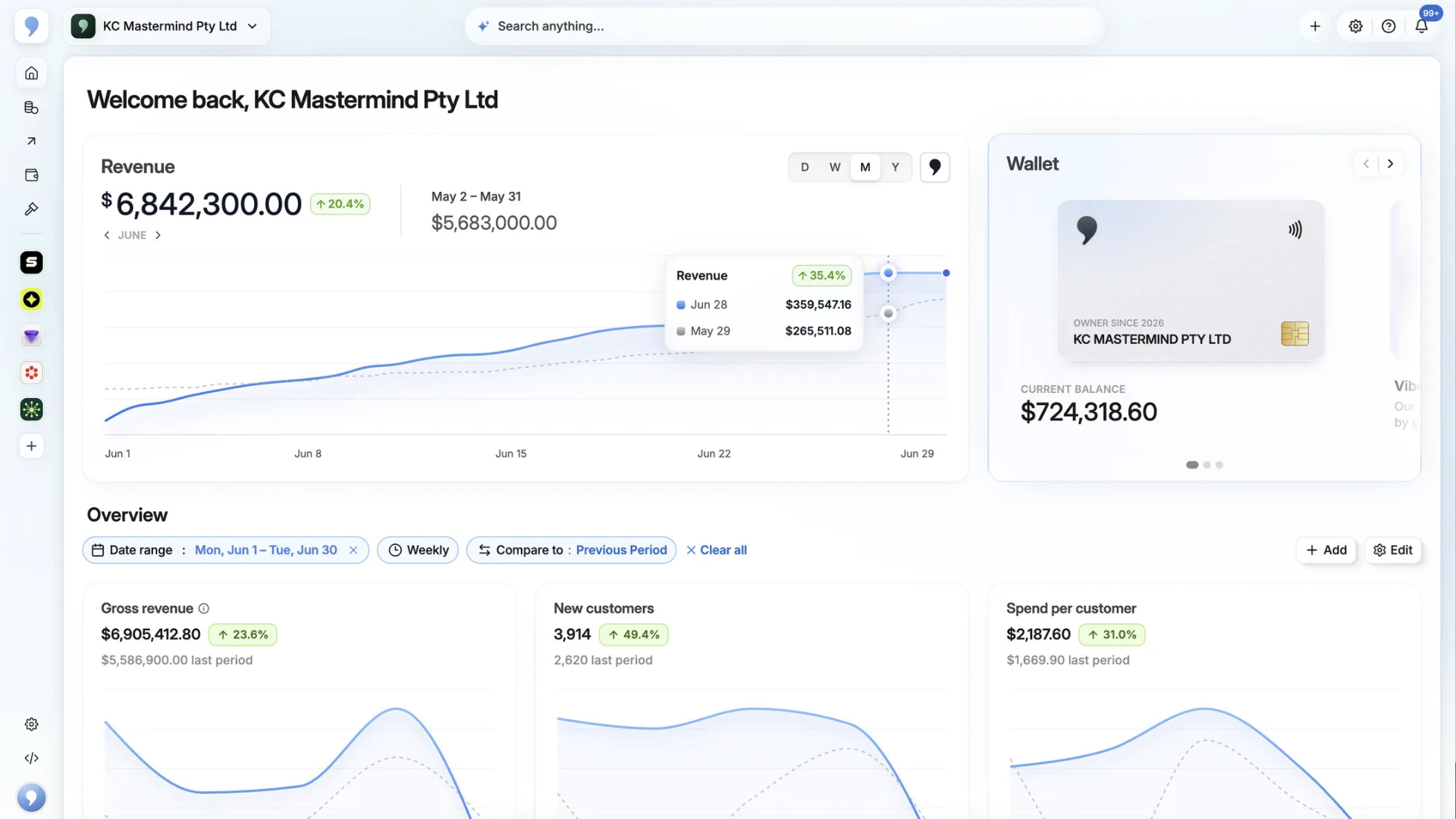Open the wallet icon in sidebar

[x=31, y=175]
